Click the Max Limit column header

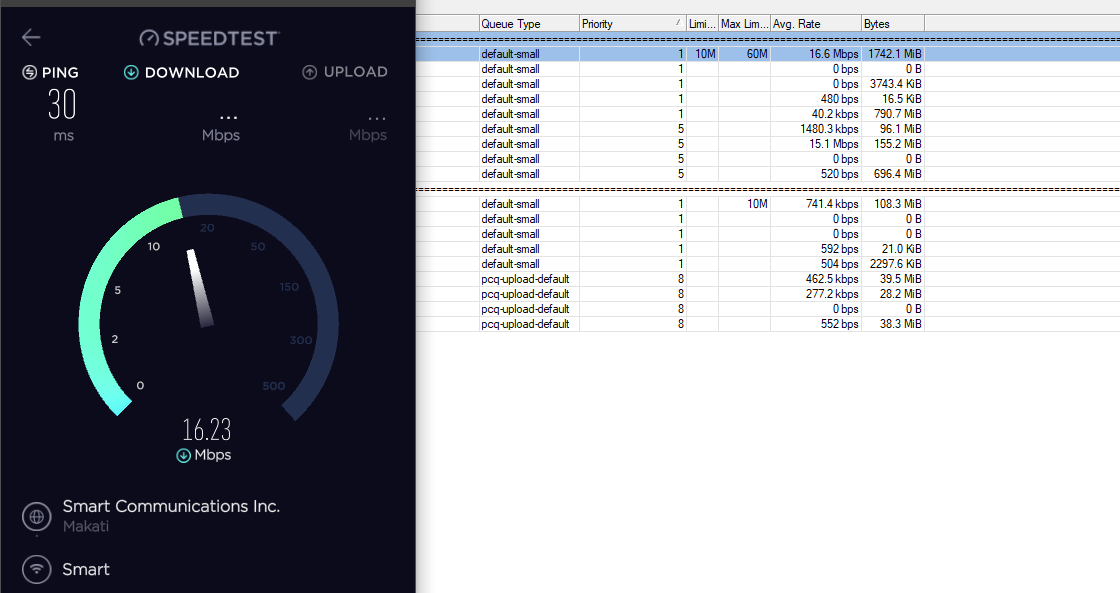(x=744, y=24)
